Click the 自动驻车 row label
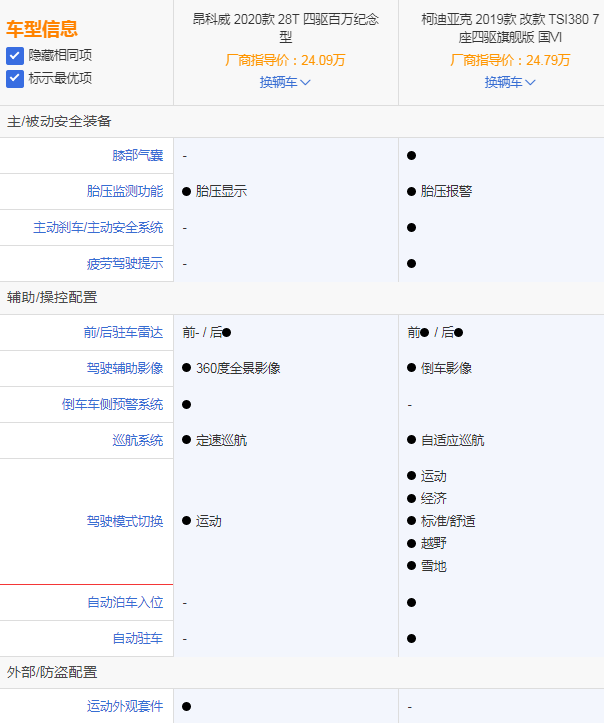The width and height of the screenshot is (604, 723). click(137, 639)
